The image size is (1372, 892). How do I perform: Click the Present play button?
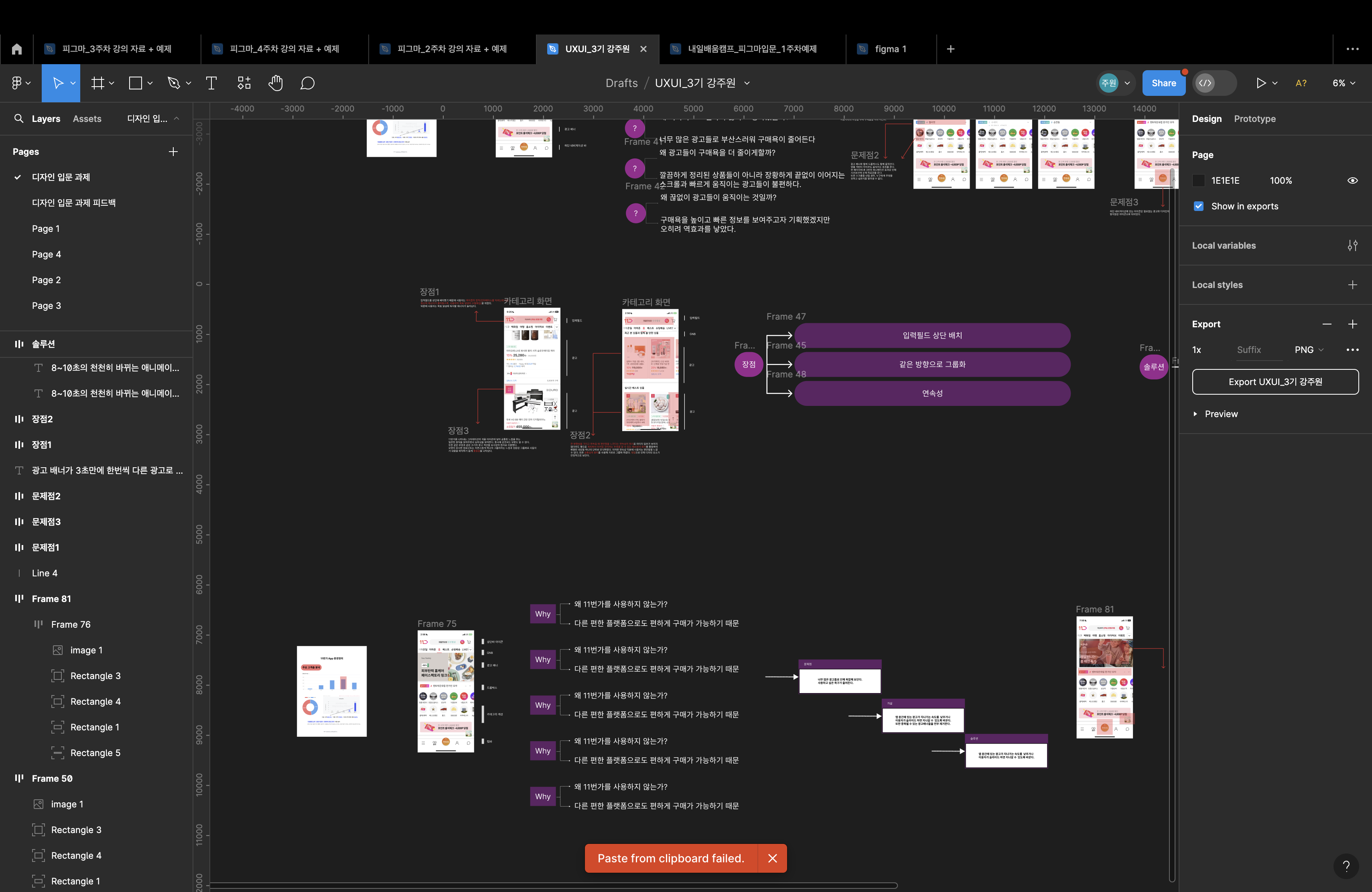click(1261, 83)
